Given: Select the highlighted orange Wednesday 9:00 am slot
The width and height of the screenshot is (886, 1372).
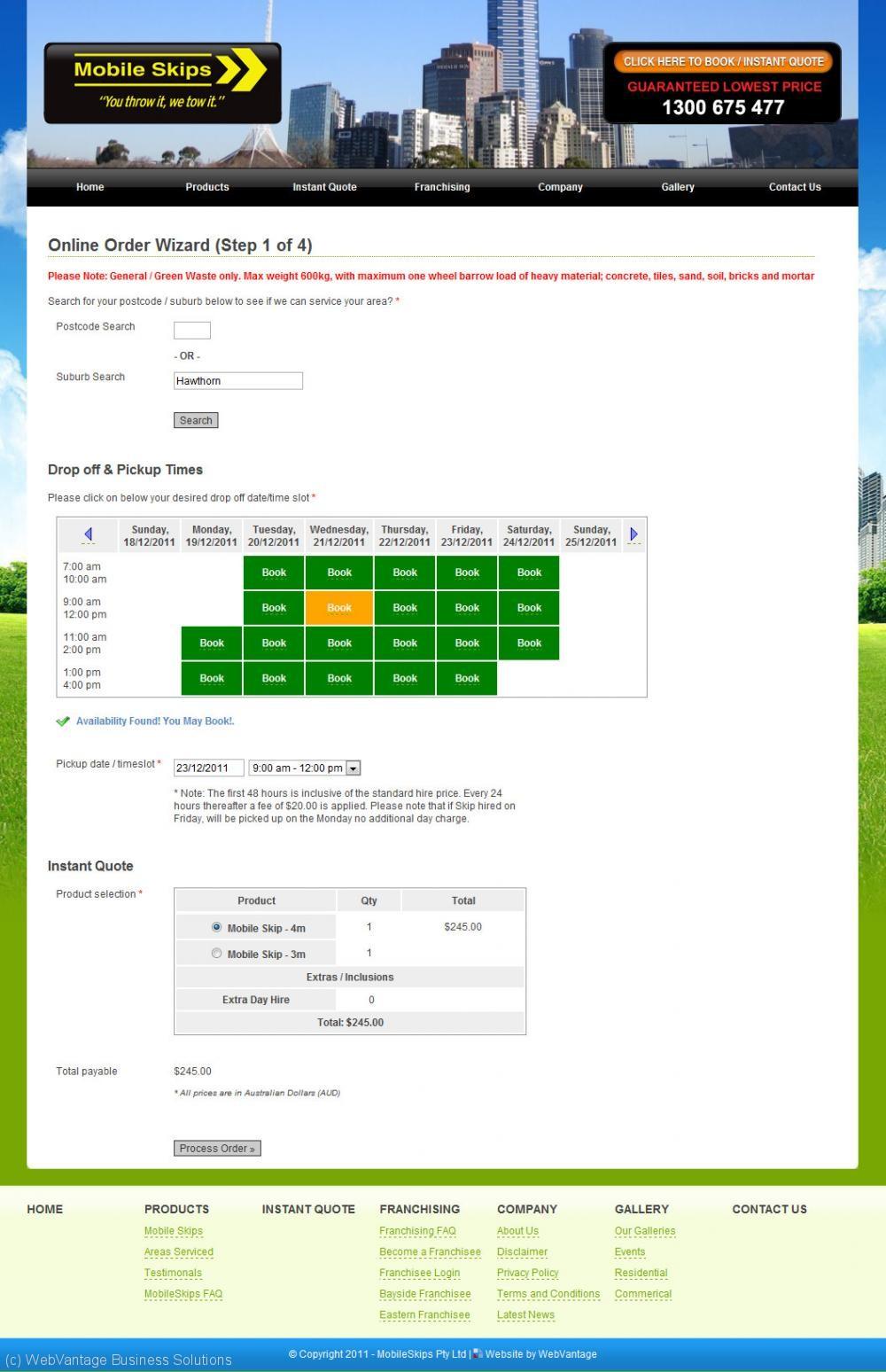Looking at the screenshot, I should coord(339,608).
